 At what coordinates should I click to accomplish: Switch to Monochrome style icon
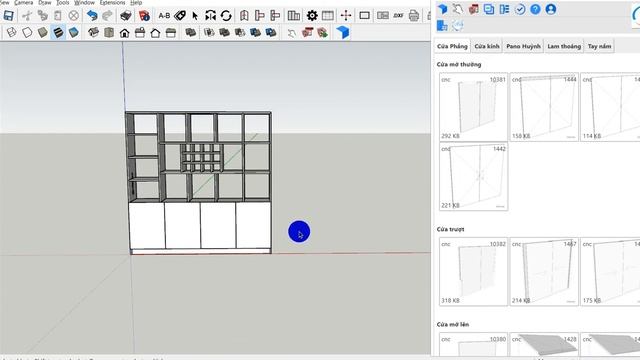click(x=73, y=32)
